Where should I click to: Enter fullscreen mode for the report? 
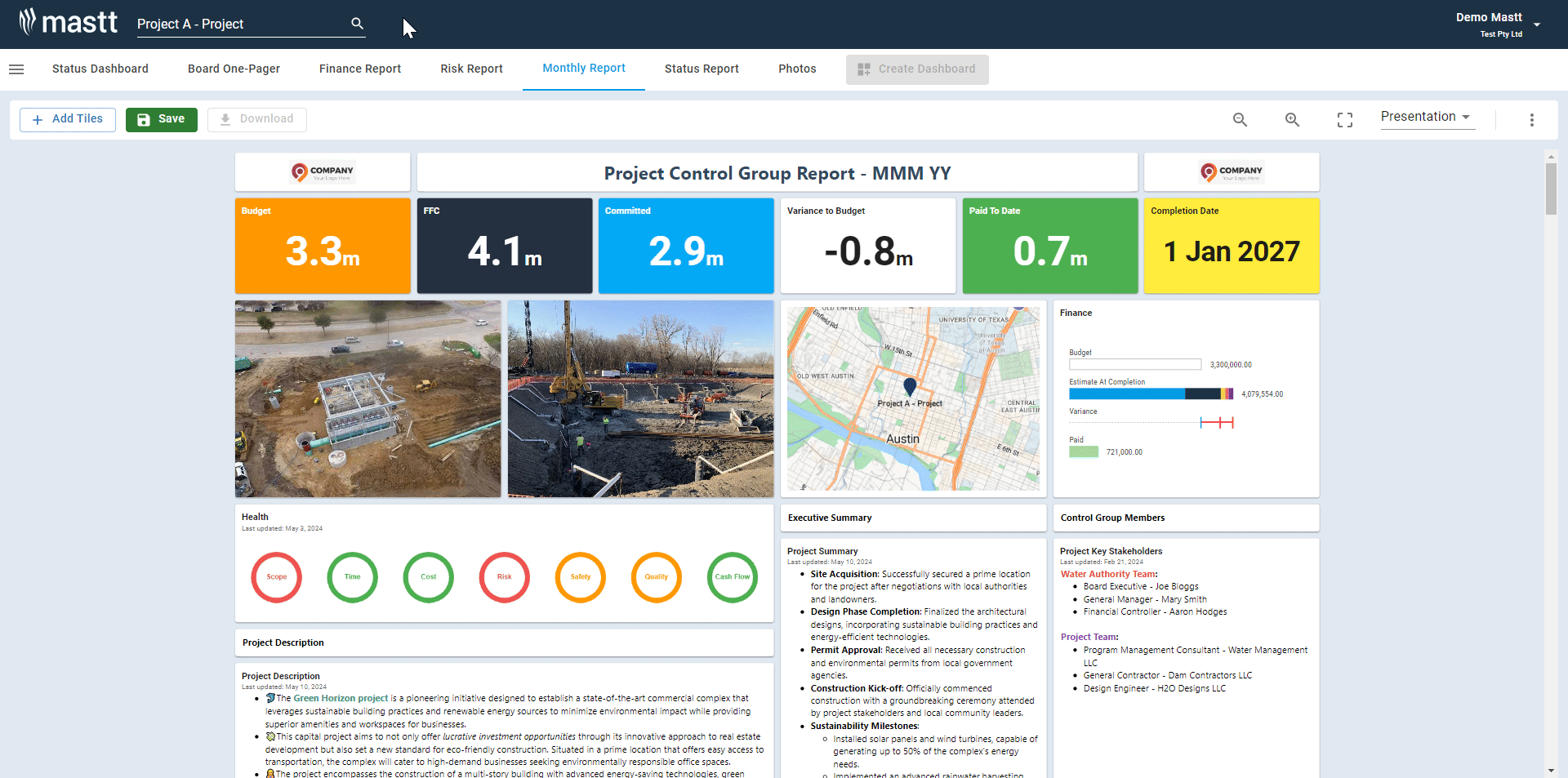[1344, 120]
